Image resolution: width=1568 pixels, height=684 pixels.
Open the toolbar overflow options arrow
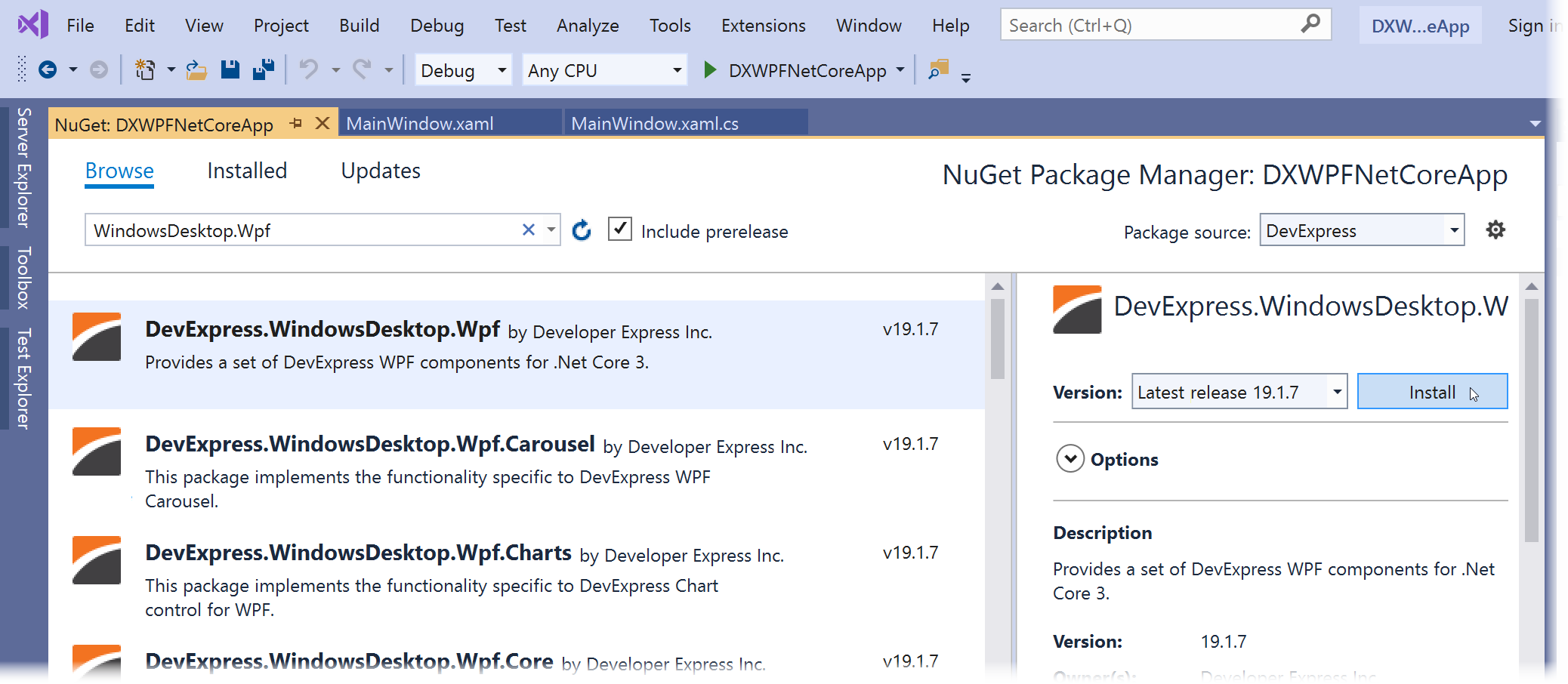[966, 77]
